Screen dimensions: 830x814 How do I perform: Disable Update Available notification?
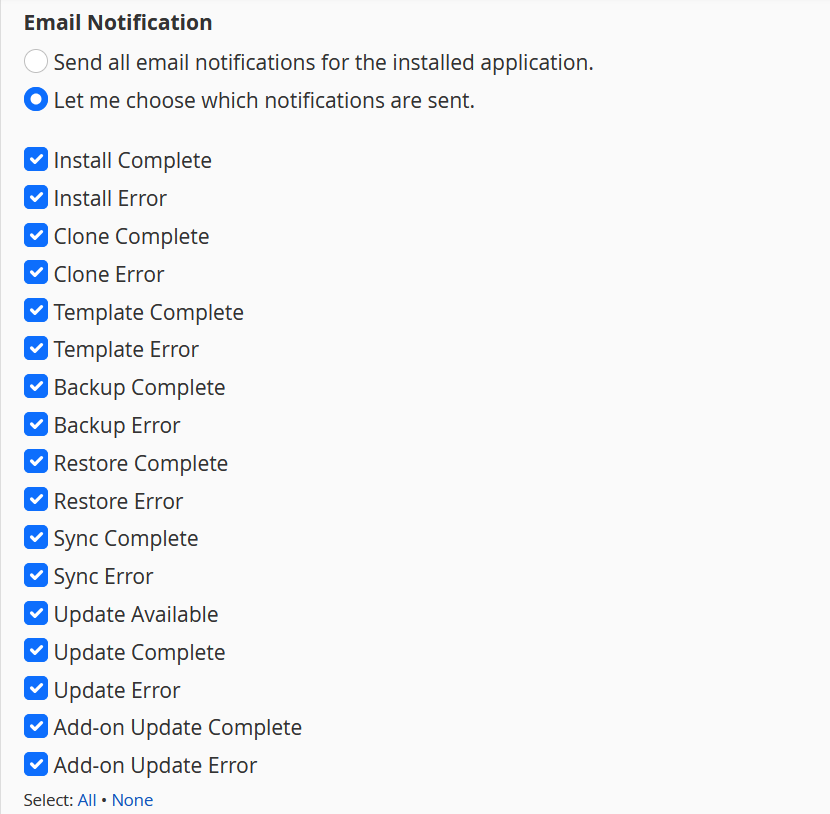(36, 613)
